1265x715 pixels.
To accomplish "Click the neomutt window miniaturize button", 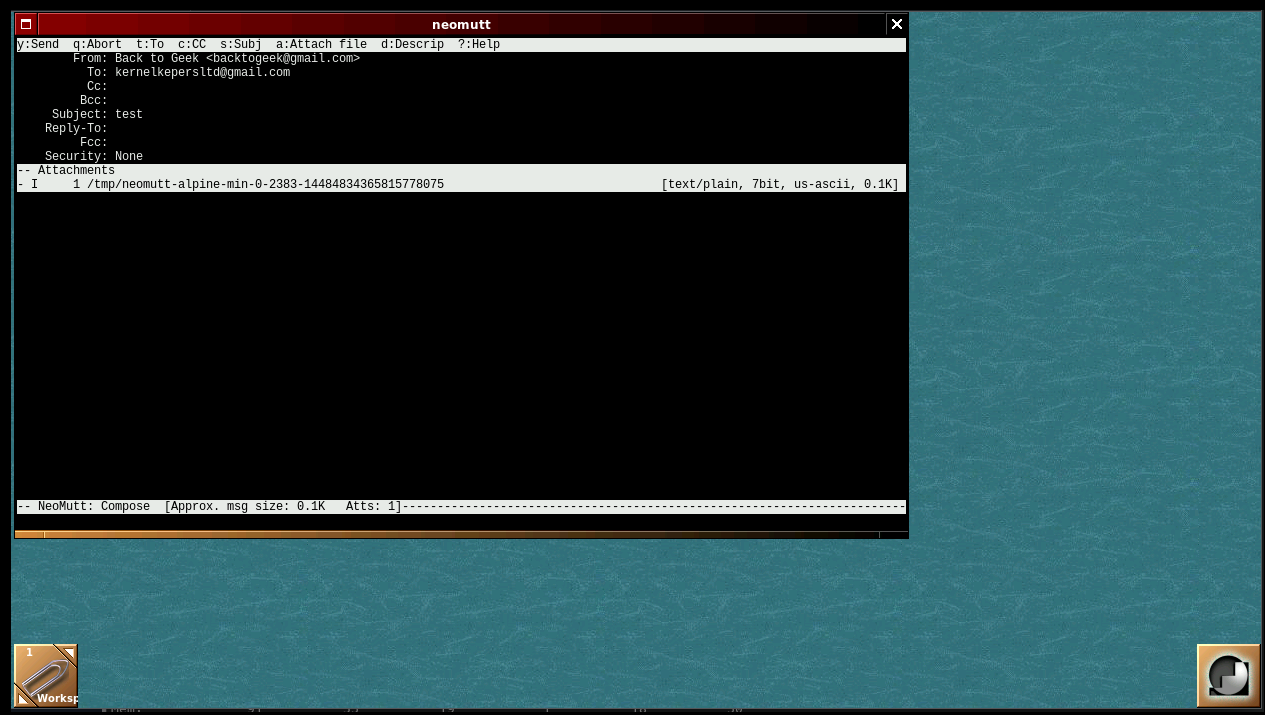I will [x=26, y=24].
